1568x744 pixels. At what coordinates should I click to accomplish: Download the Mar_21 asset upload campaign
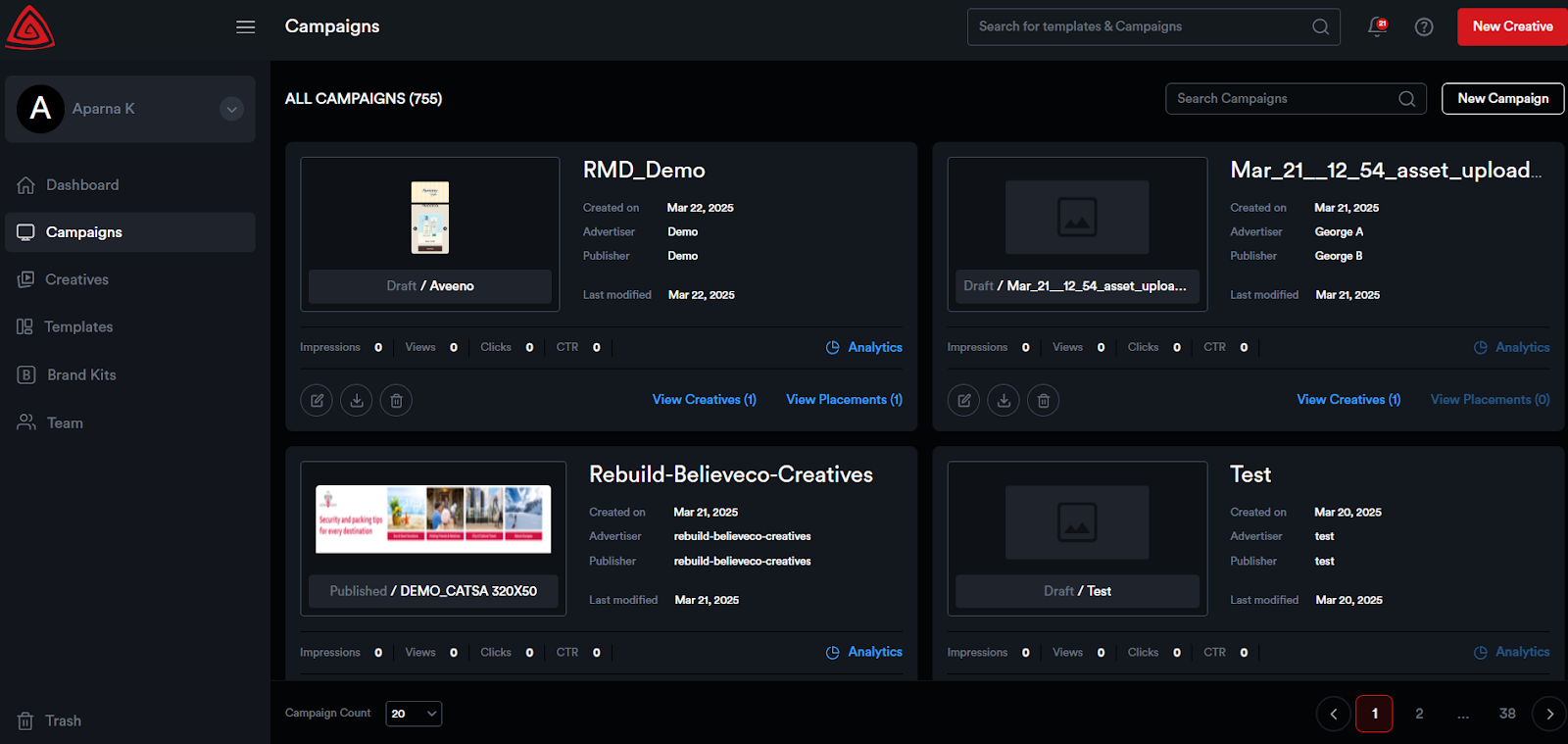(x=1004, y=400)
